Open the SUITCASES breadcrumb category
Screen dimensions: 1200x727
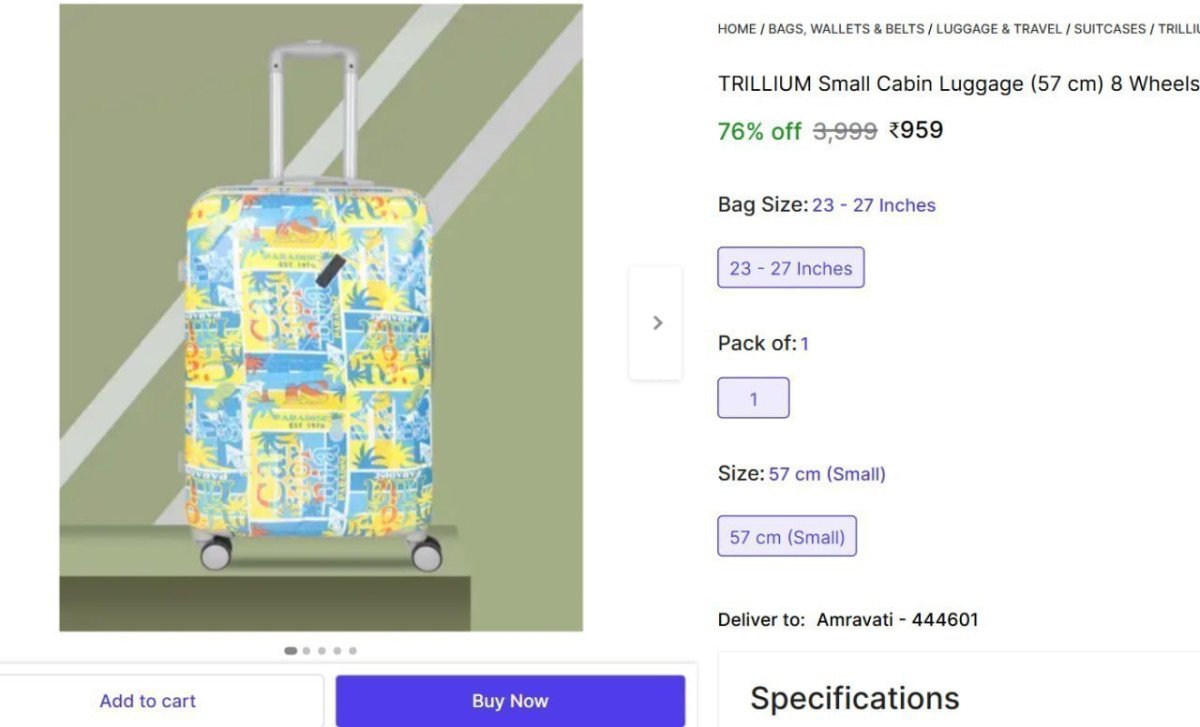pyautogui.click(x=1109, y=29)
